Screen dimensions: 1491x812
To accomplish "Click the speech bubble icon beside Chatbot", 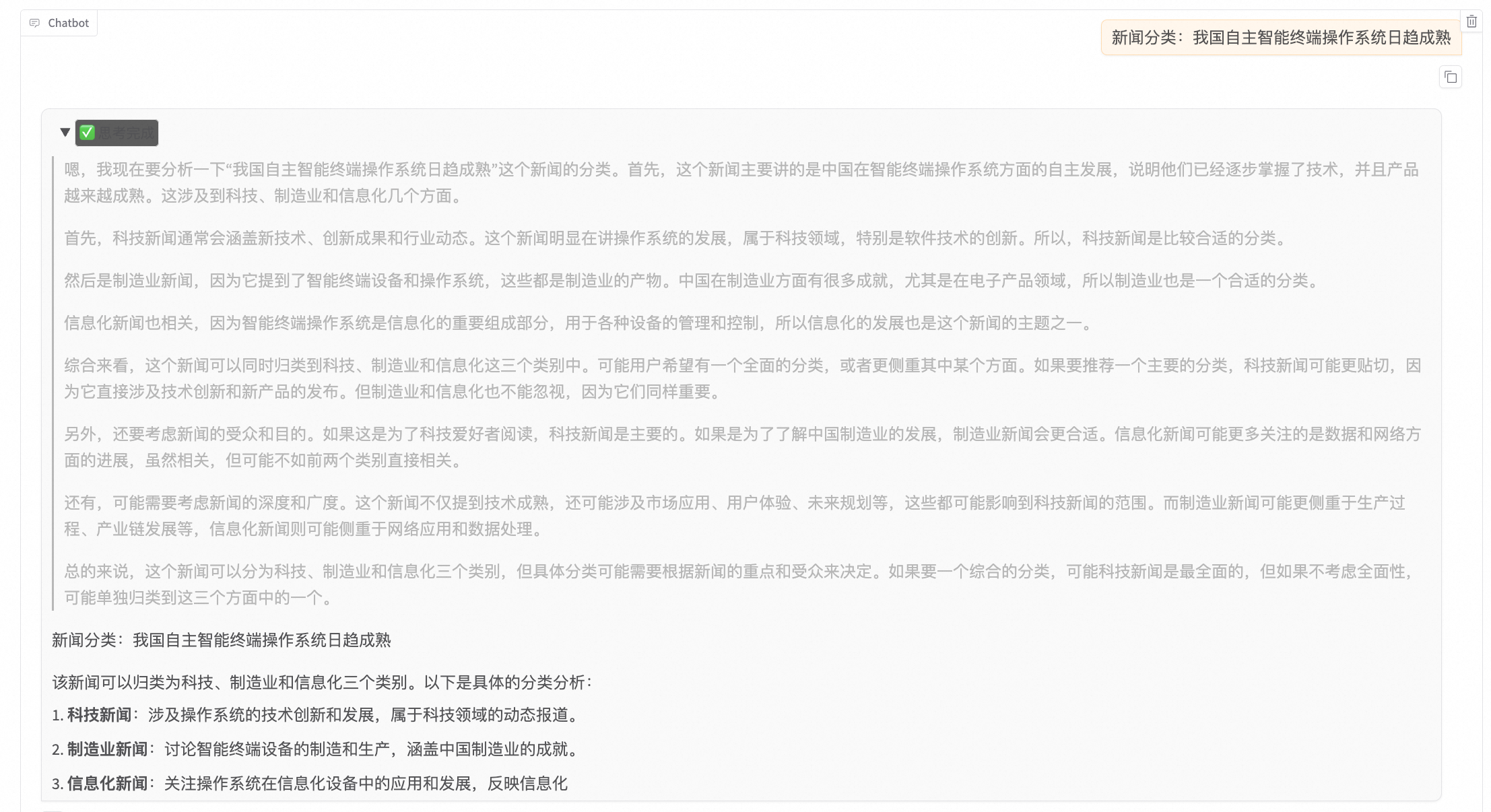I will pos(35,23).
